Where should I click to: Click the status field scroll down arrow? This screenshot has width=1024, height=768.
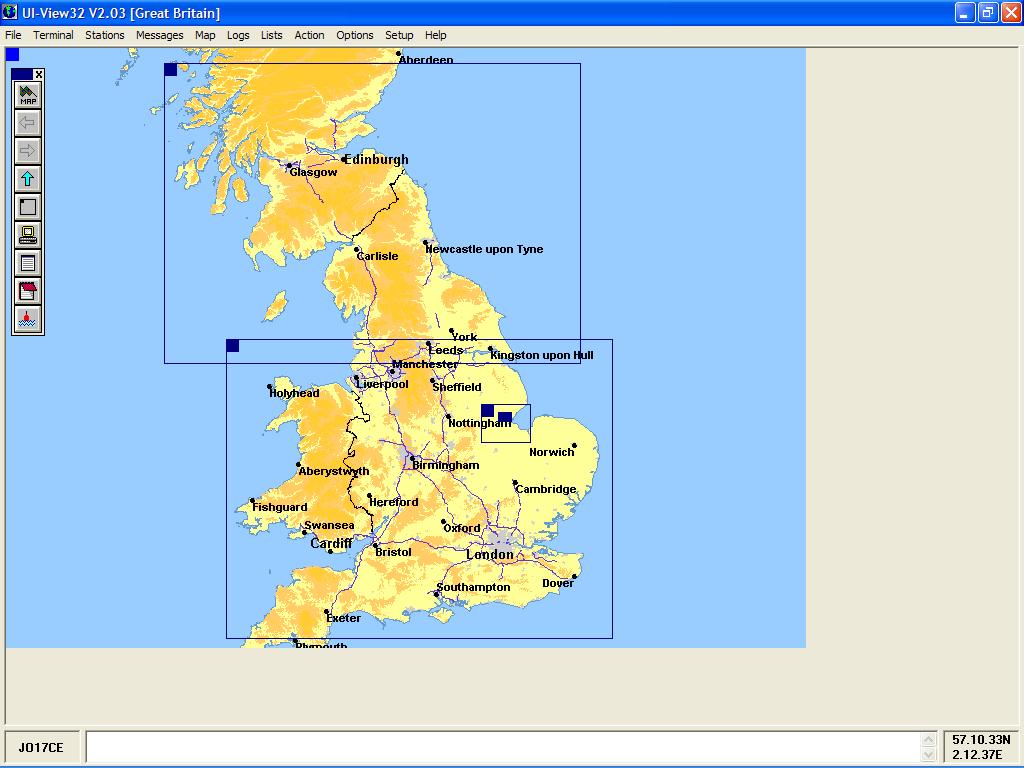928,755
